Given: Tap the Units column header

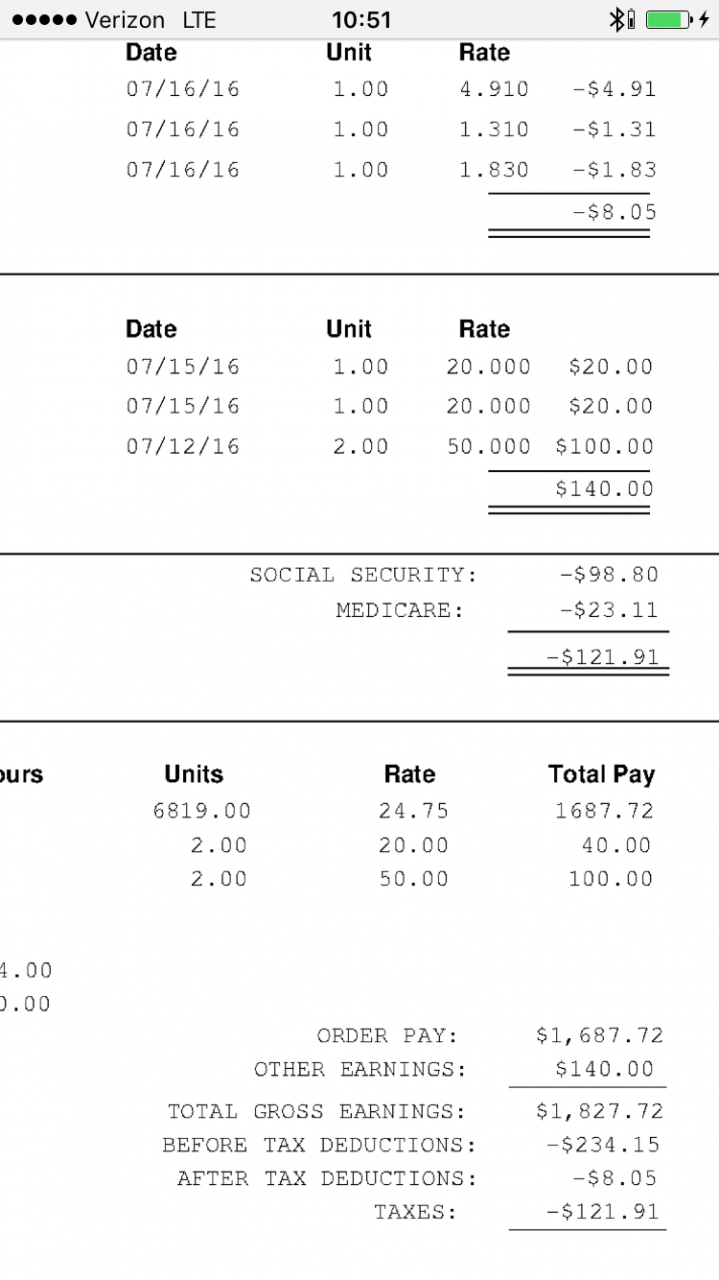Looking at the screenshot, I should [x=194, y=774].
